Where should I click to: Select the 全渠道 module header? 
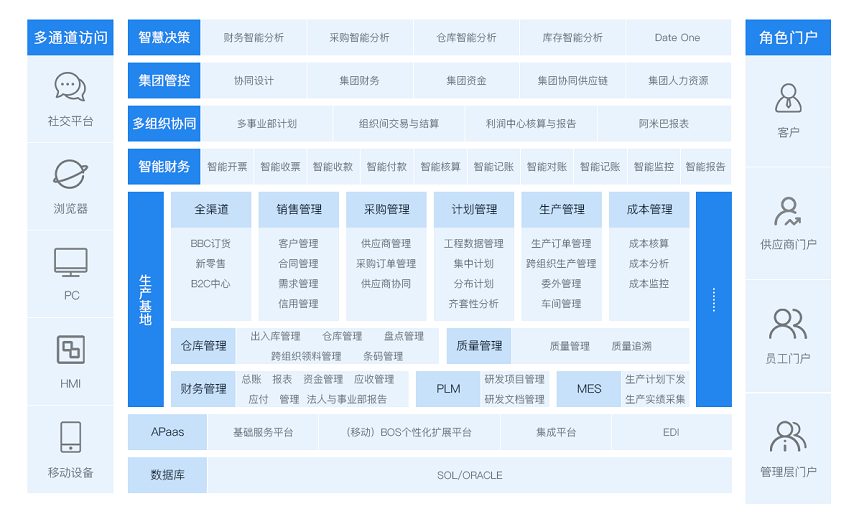pyautogui.click(x=211, y=209)
